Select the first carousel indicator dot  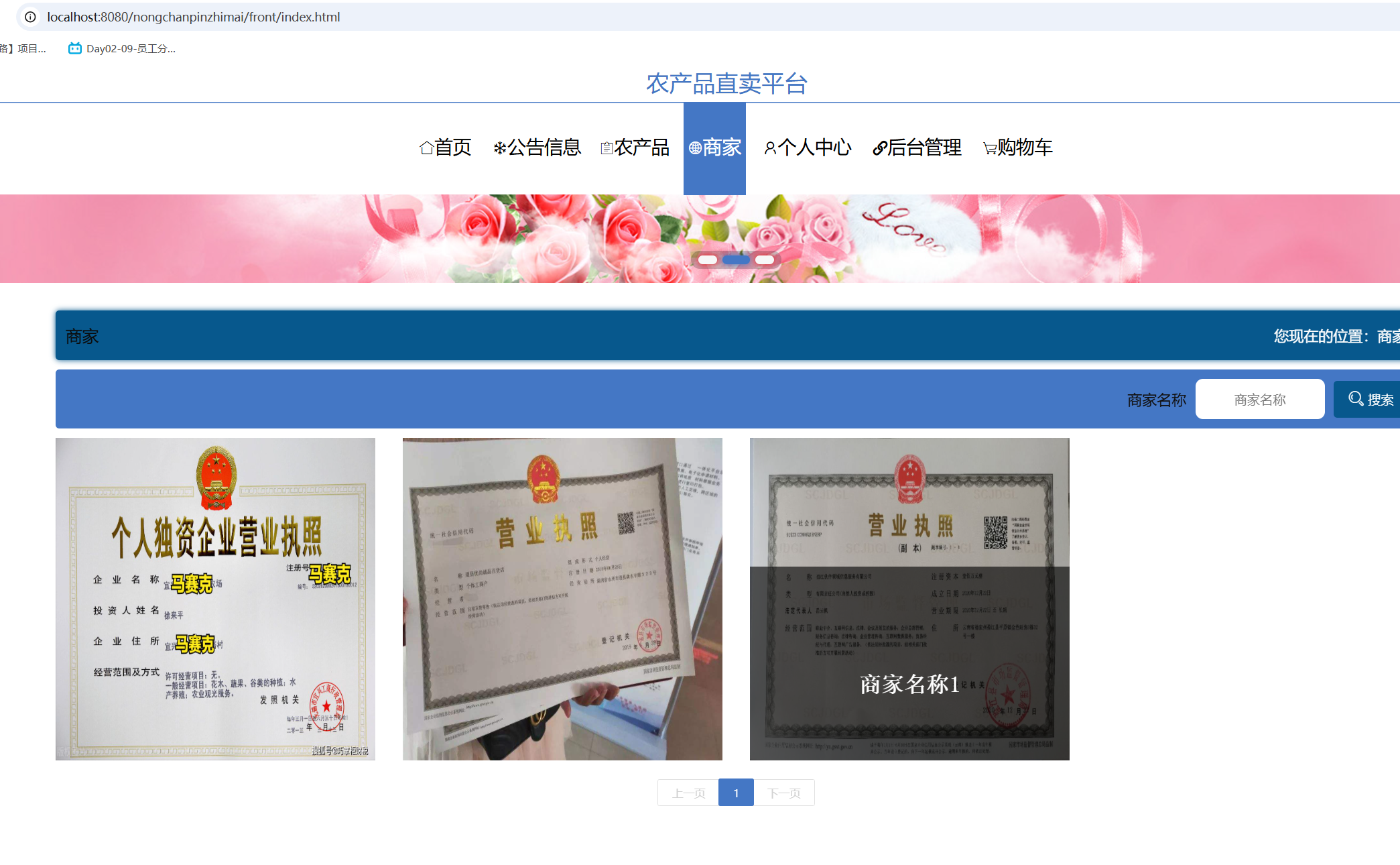click(x=708, y=259)
